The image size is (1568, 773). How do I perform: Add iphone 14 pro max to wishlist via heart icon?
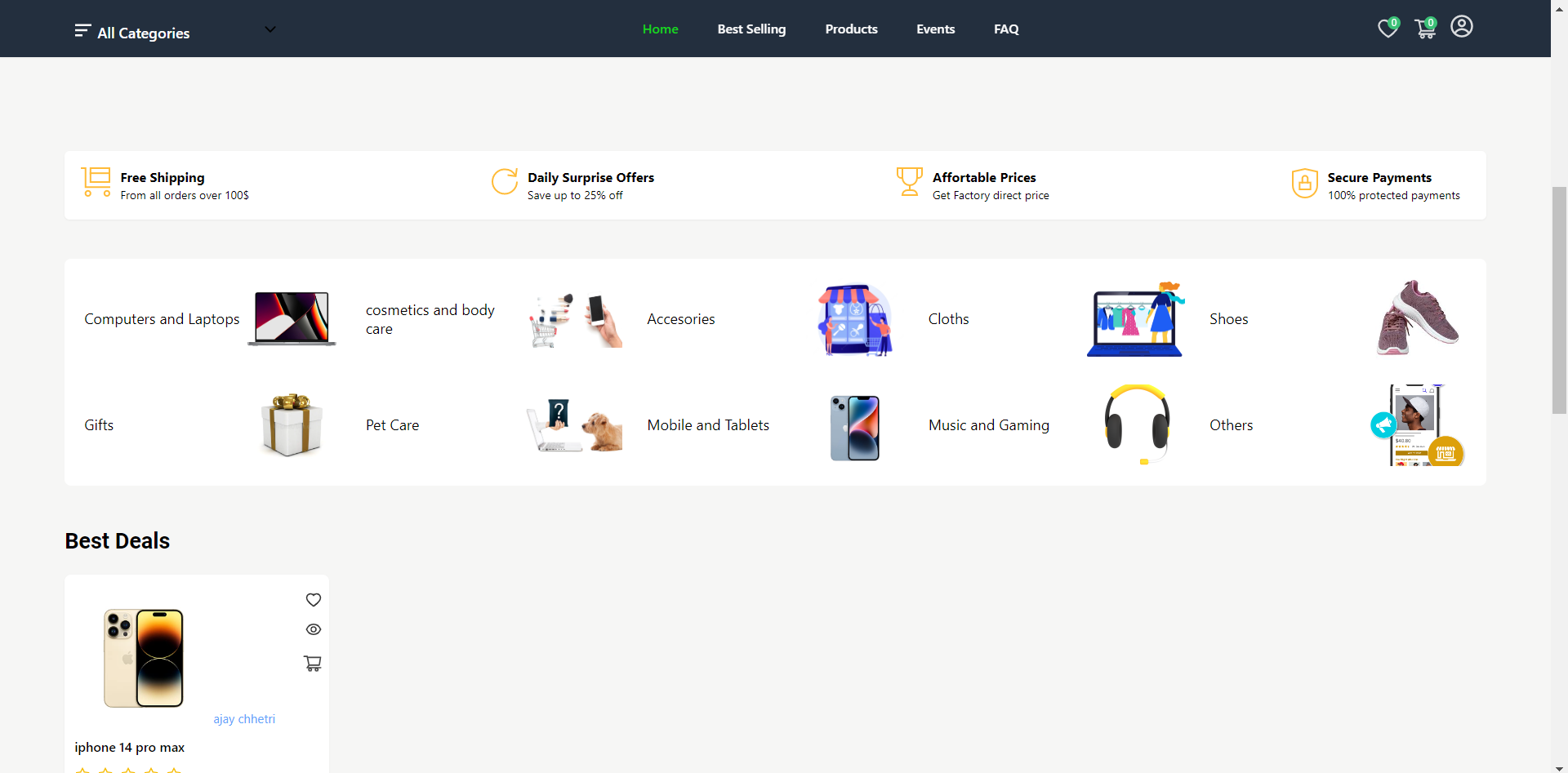click(313, 599)
